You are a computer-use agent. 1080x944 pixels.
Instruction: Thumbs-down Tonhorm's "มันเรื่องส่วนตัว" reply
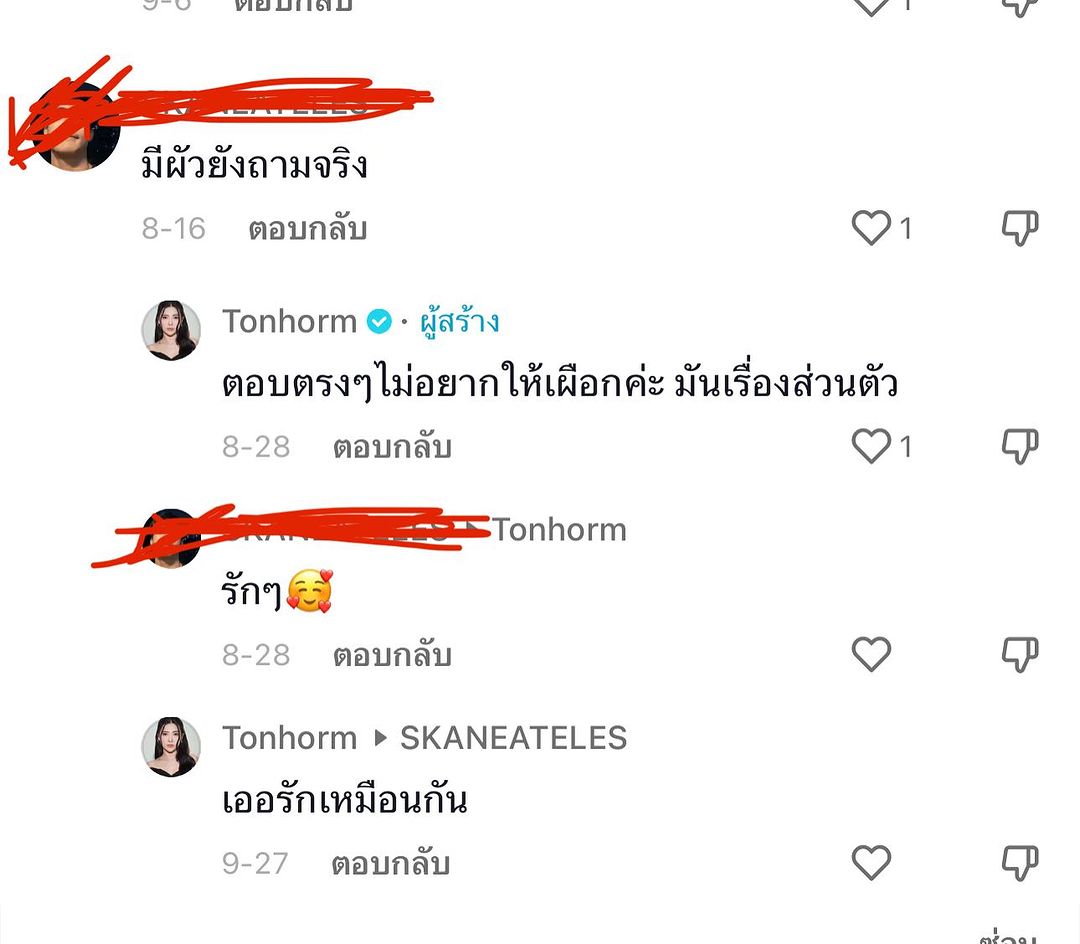(x=1020, y=446)
